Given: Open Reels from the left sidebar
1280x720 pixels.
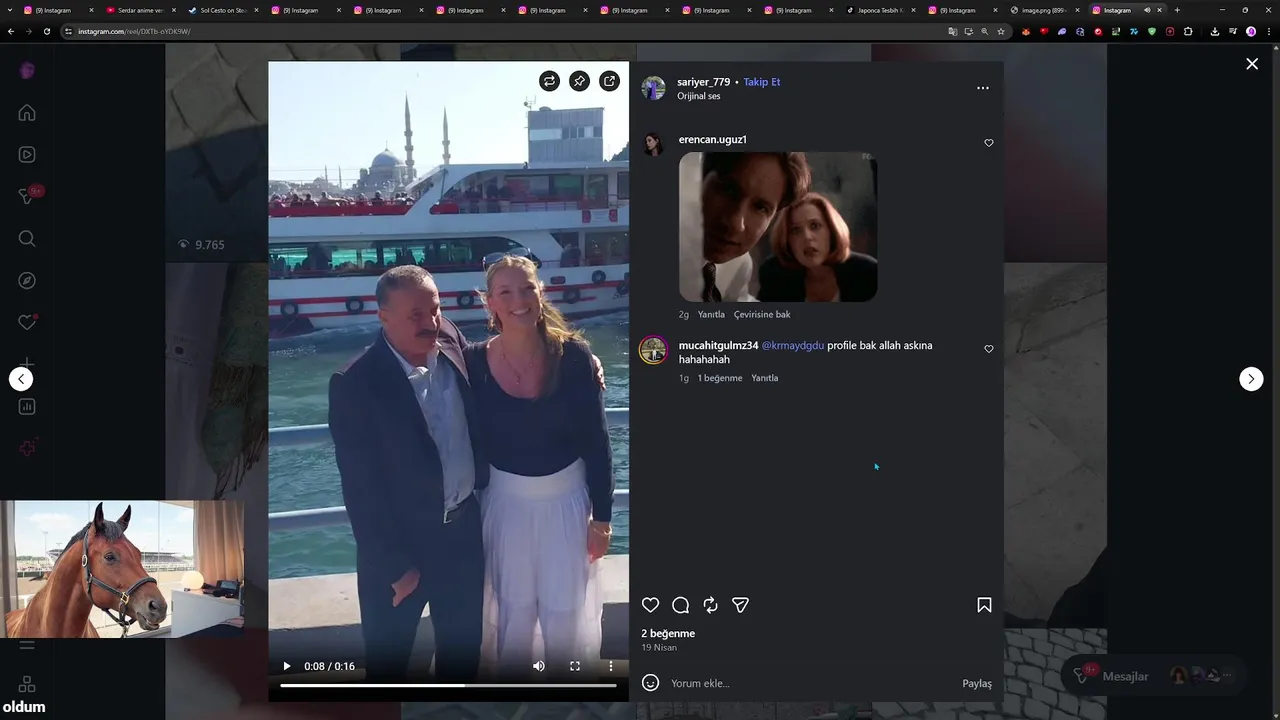Looking at the screenshot, I should point(27,155).
